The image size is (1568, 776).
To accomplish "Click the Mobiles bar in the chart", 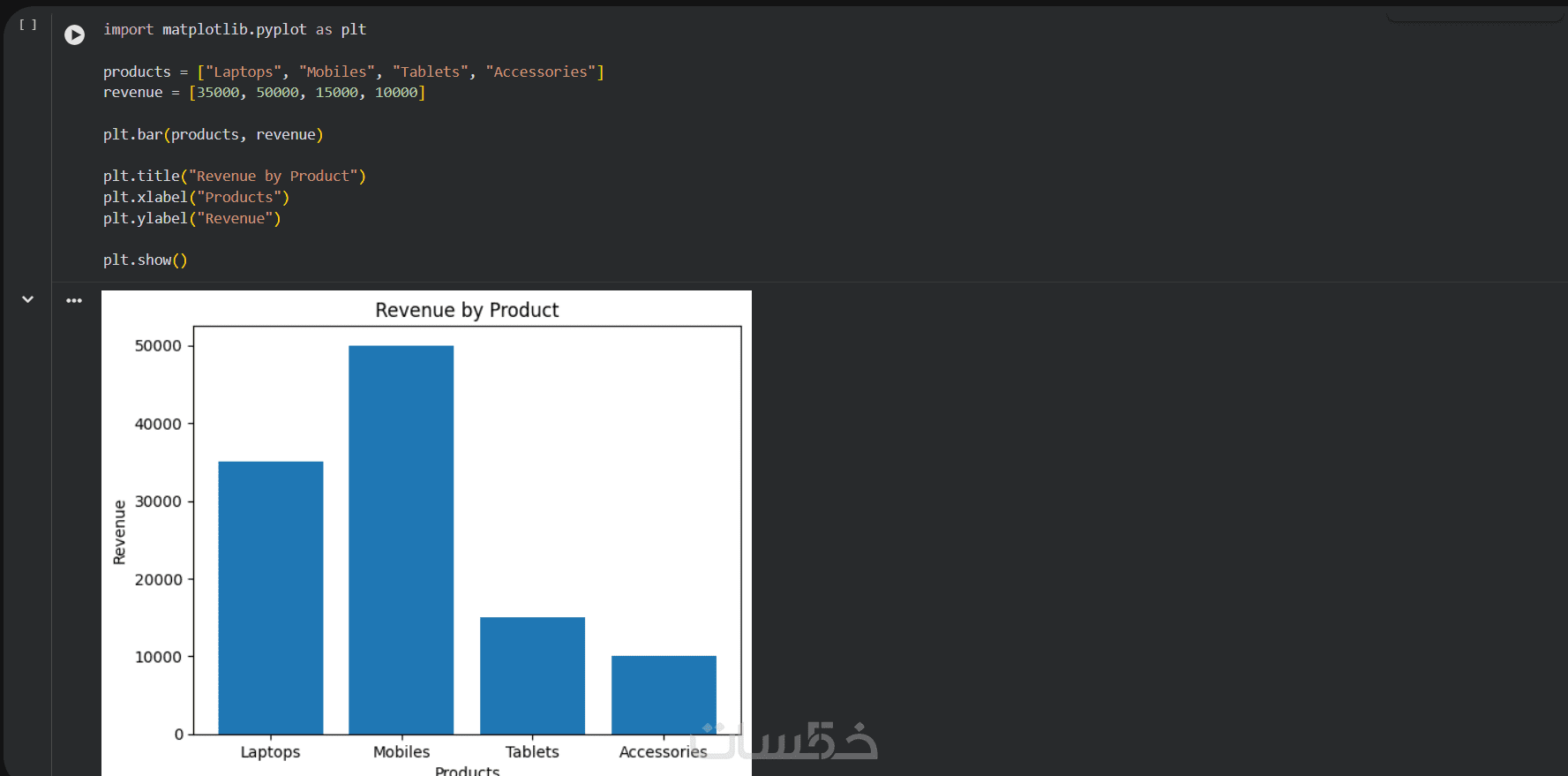I will coord(401,539).
